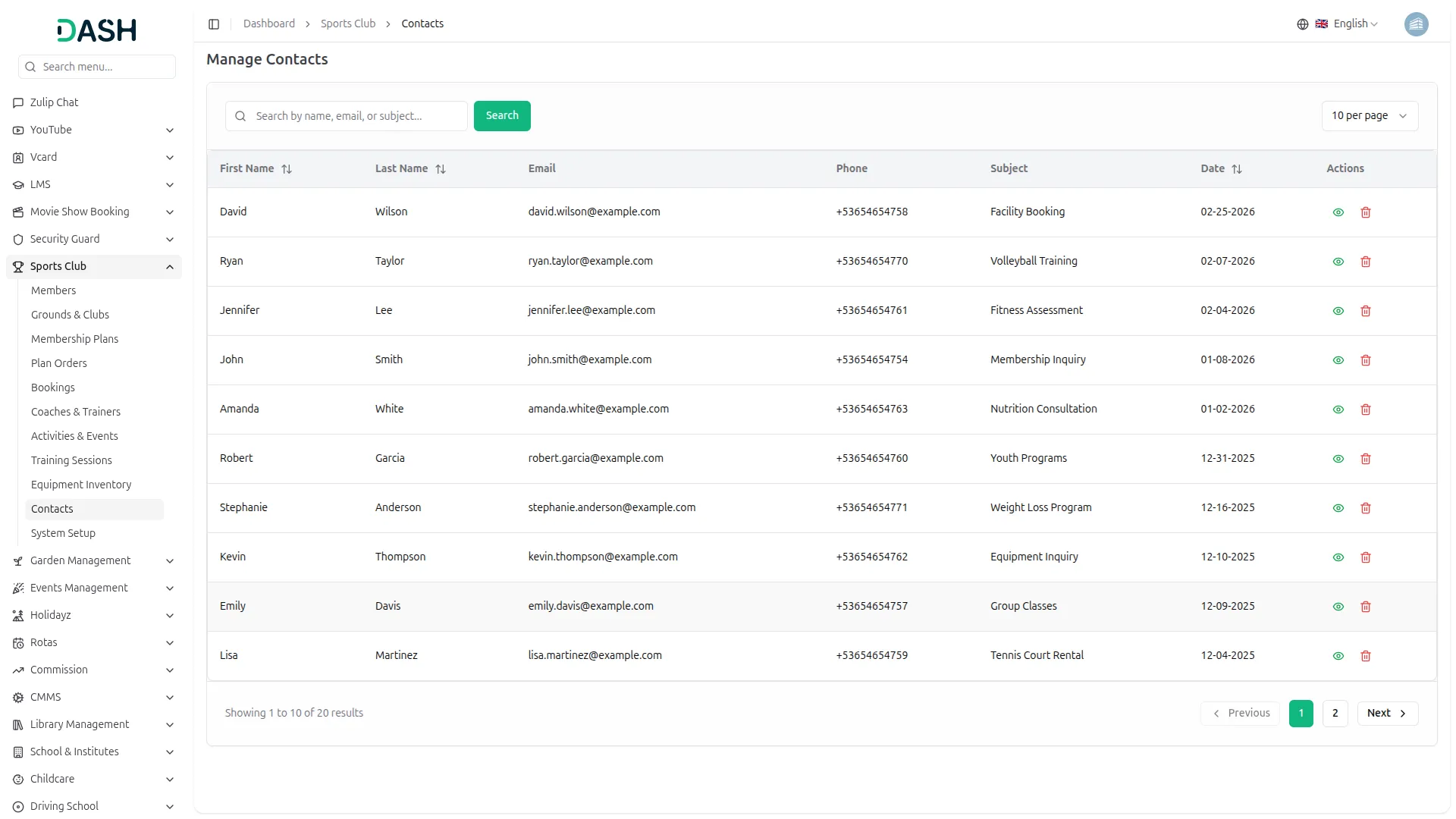Delete David Wilson's contact with trash icon
Viewport: 1456px width, 819px height.
[1366, 212]
